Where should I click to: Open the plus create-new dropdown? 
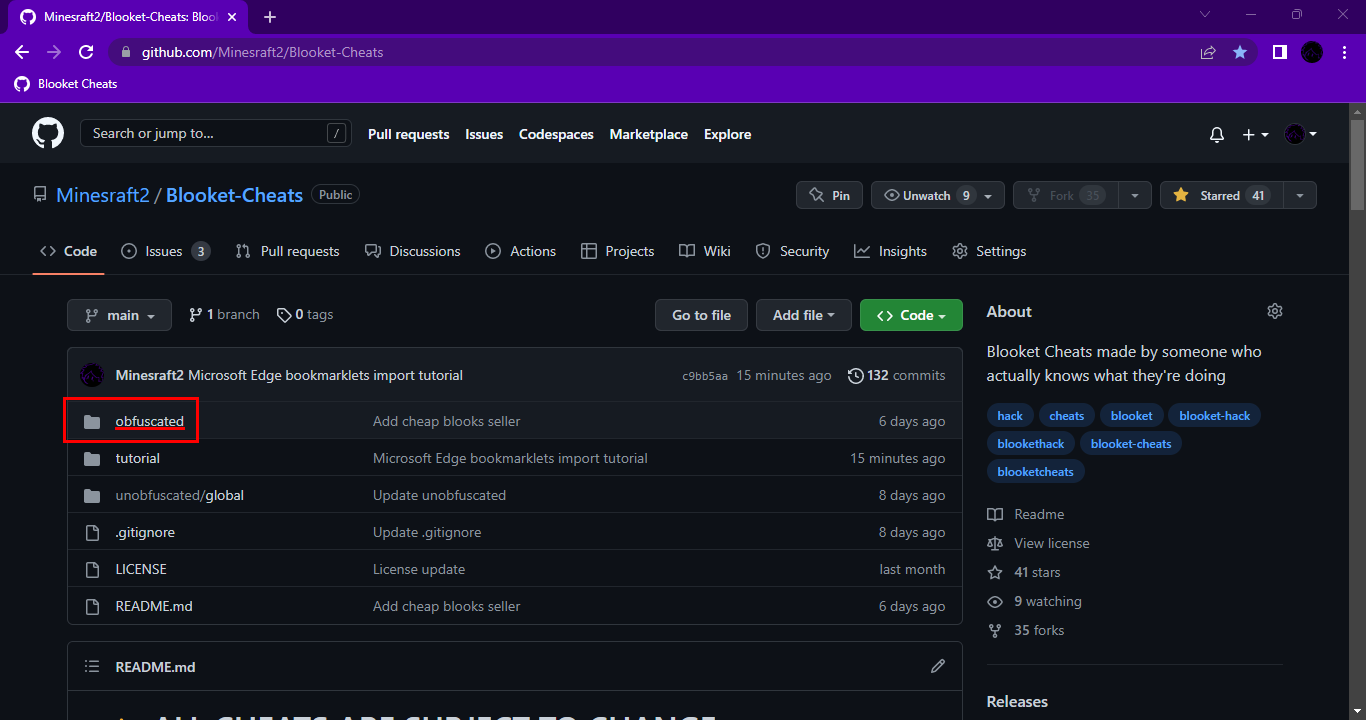(x=1255, y=134)
